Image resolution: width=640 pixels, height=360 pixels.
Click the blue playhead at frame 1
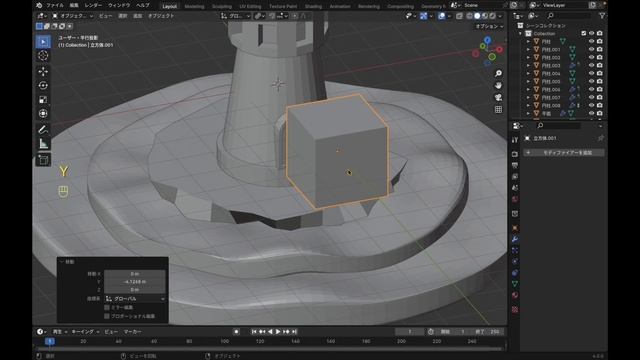tap(50, 341)
